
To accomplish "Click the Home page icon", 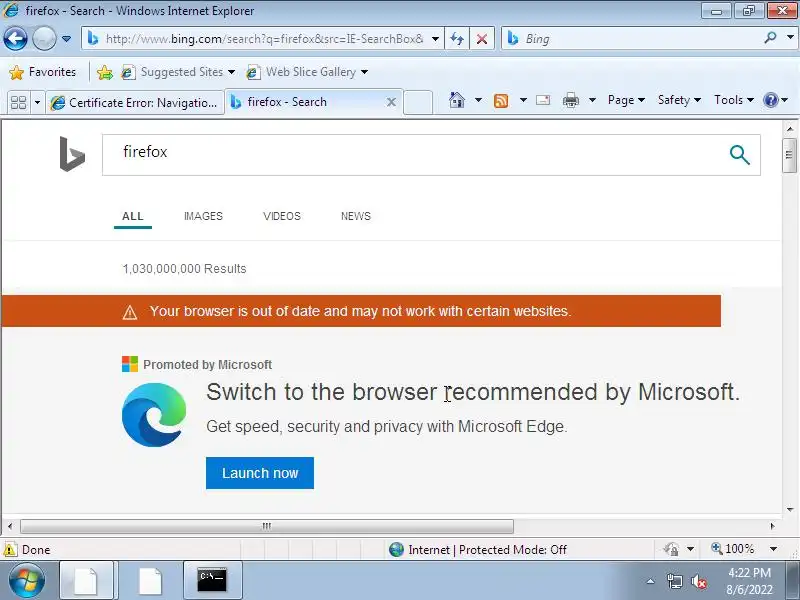I will pyautogui.click(x=457, y=100).
